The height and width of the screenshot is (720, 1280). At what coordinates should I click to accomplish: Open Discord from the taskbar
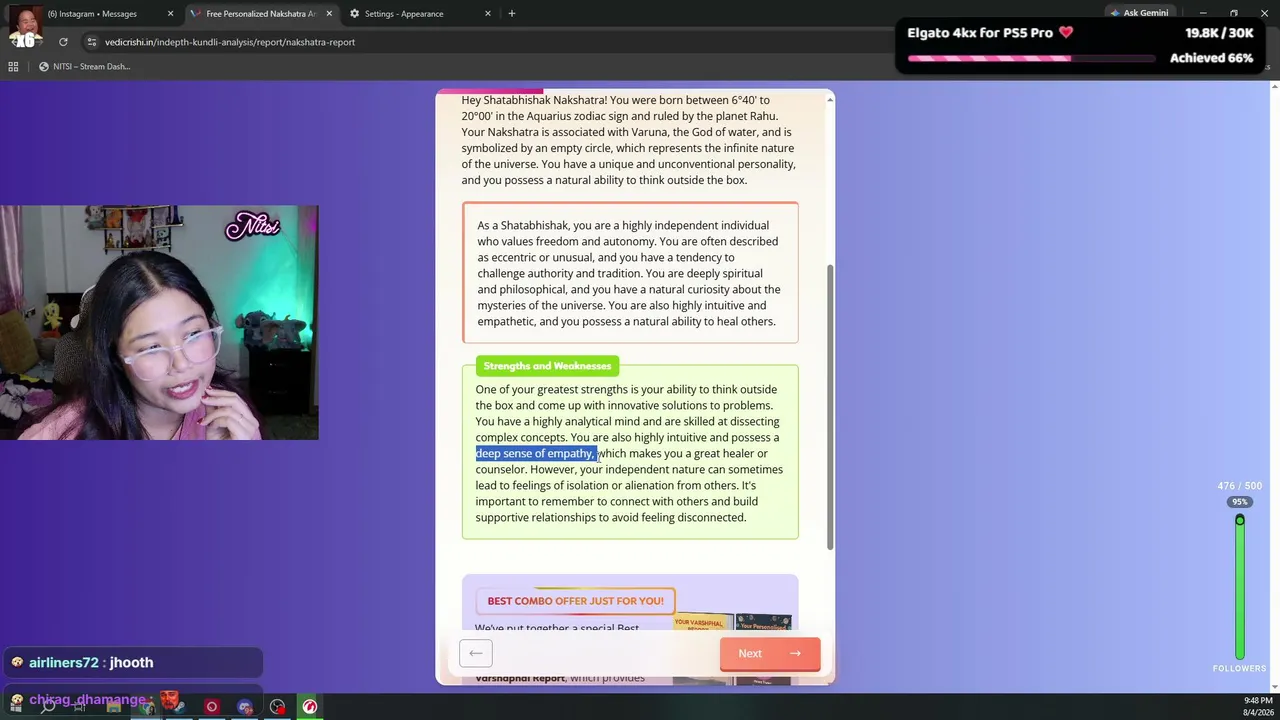[x=245, y=707]
